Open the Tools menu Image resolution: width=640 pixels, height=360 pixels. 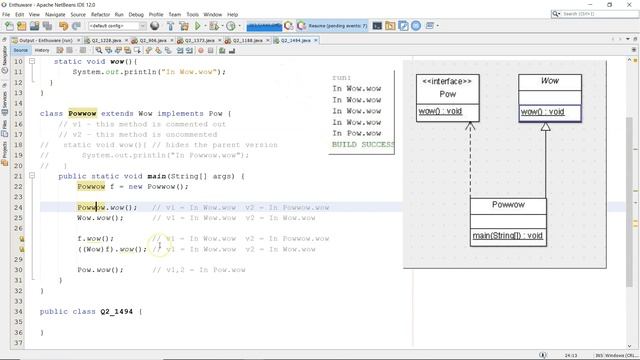point(192,14)
